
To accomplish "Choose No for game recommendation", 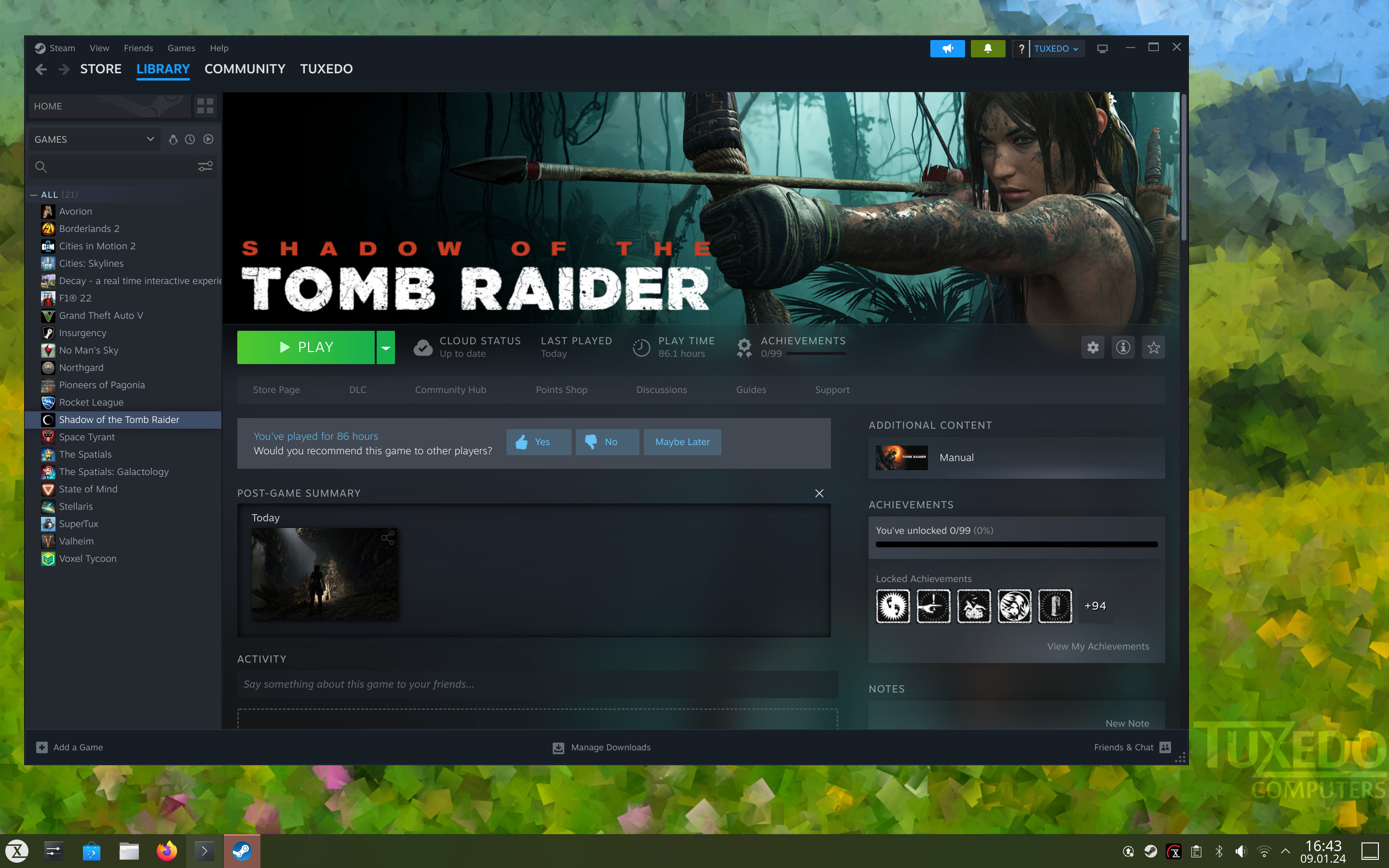I will (607, 442).
